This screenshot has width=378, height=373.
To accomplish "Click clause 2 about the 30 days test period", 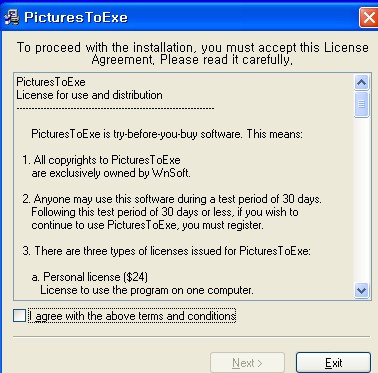I will click(x=172, y=212).
